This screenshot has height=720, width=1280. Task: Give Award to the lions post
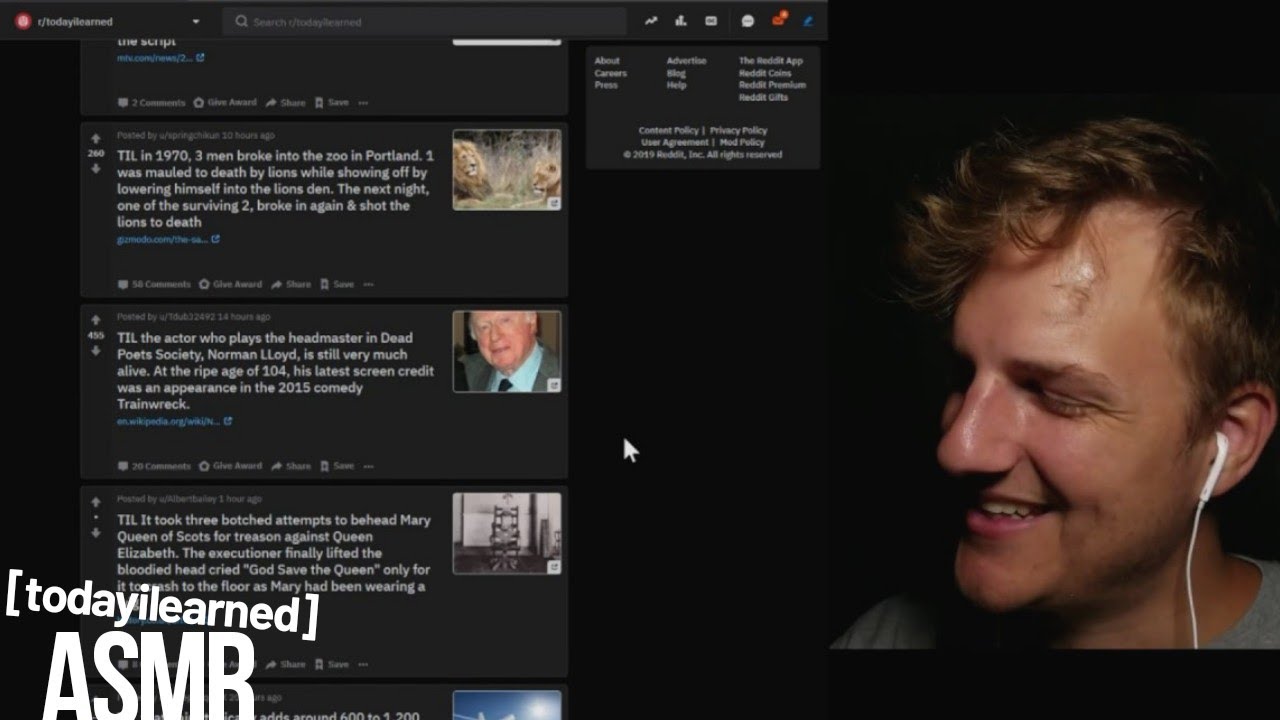point(230,284)
